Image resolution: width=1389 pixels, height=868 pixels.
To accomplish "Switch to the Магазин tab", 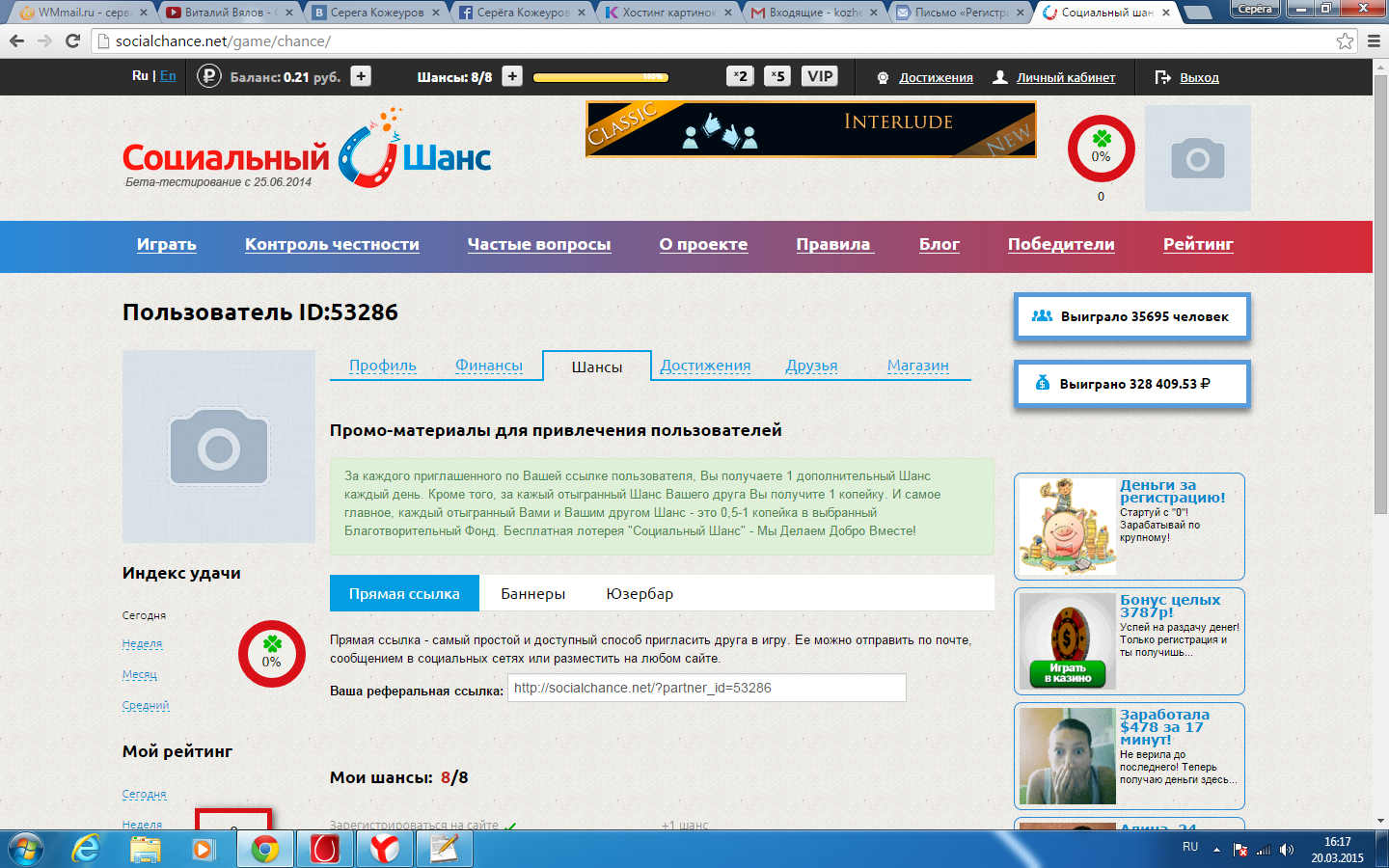I will point(918,366).
